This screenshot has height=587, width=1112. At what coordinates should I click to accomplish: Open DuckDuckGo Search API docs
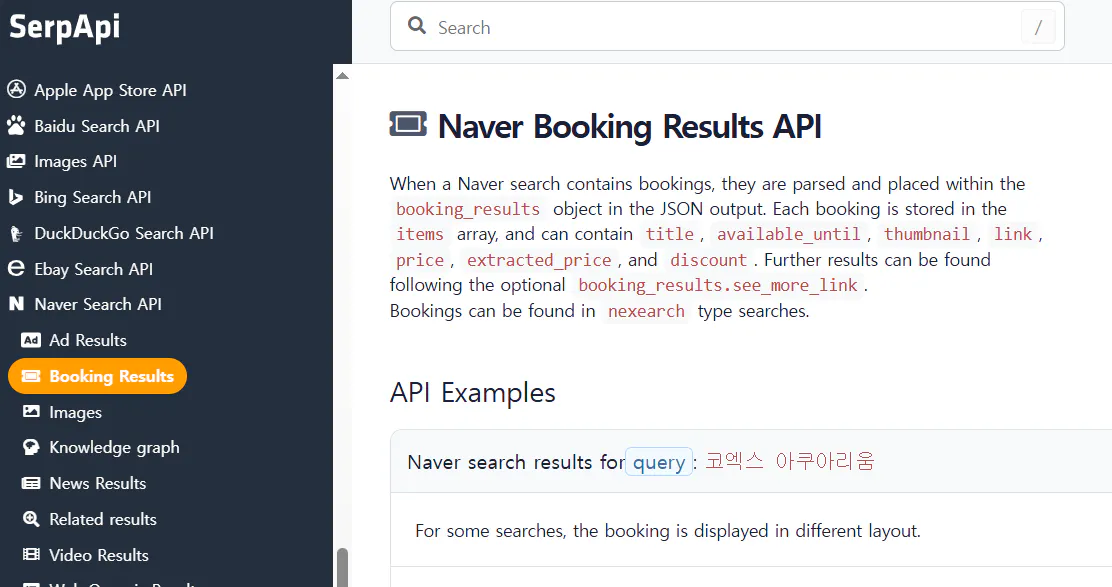pyautogui.click(x=124, y=233)
